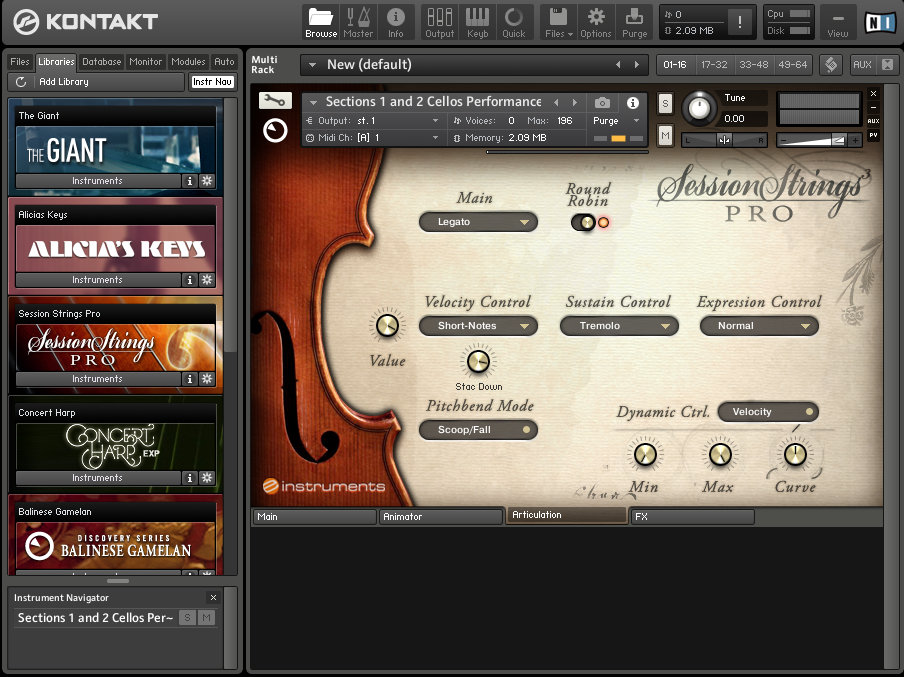Open info for Alicias Keys library
The height and width of the screenshot is (677, 904).
(x=190, y=280)
